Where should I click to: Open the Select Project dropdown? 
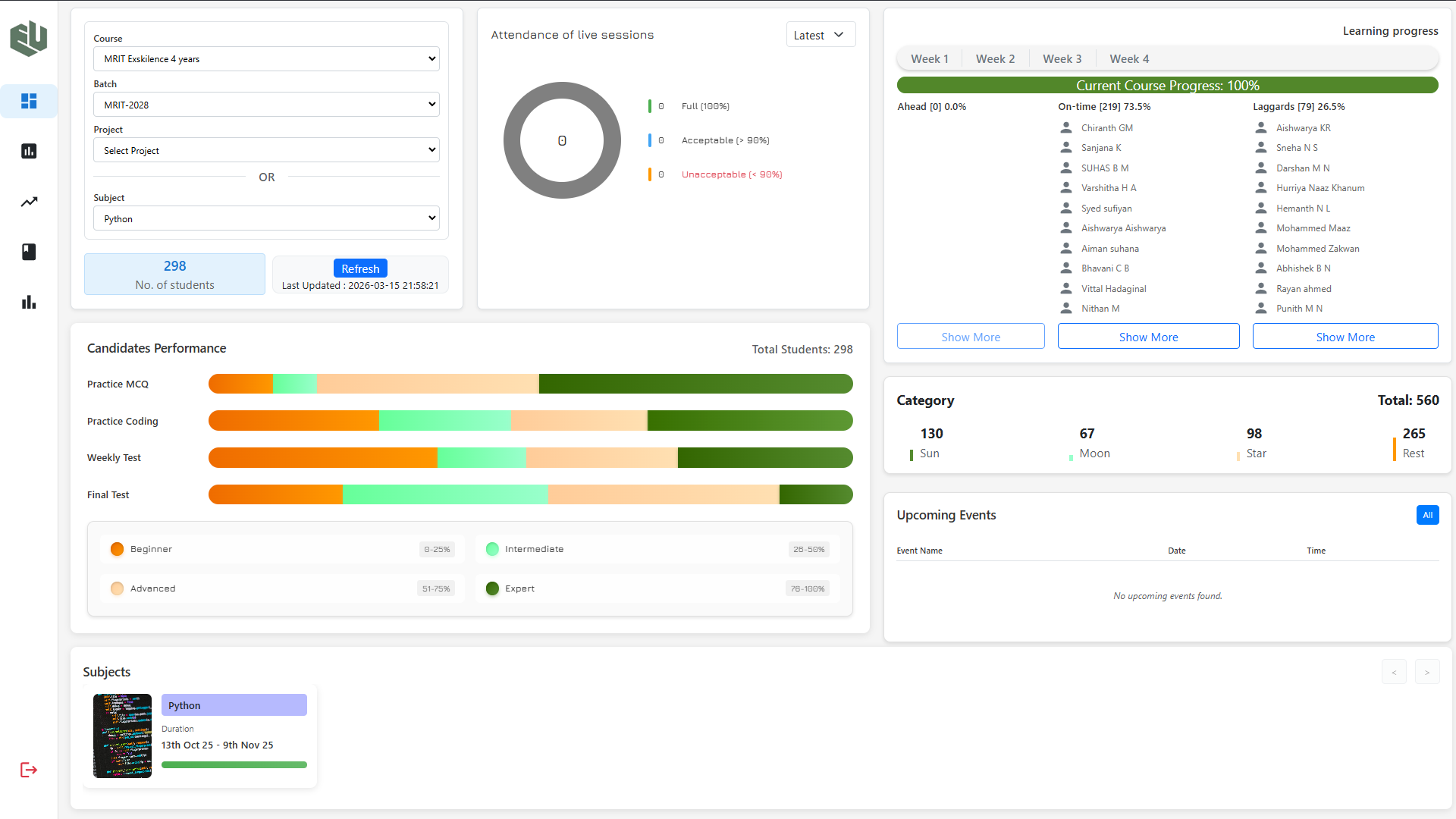pos(266,150)
